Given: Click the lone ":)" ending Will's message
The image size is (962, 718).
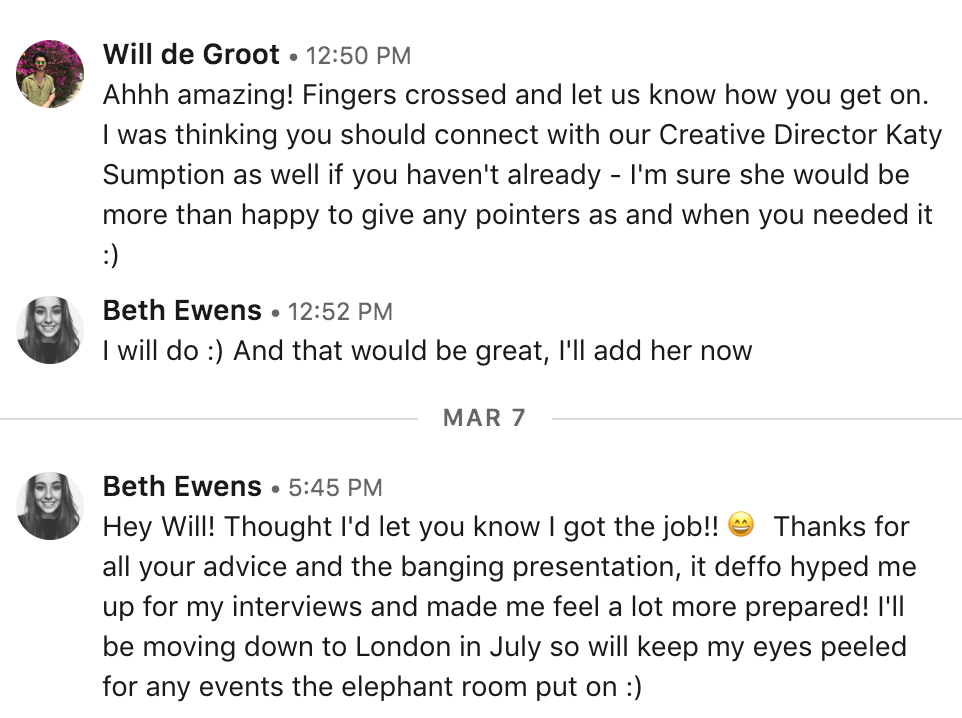Looking at the screenshot, I should click(111, 255).
